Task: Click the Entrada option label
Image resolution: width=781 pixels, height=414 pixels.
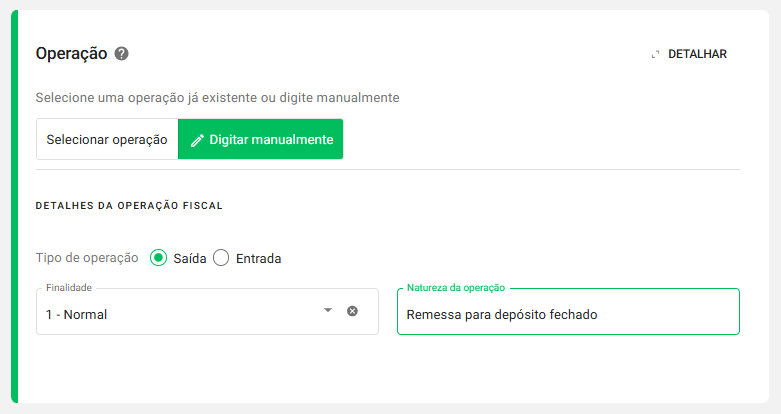Action: coord(258,258)
